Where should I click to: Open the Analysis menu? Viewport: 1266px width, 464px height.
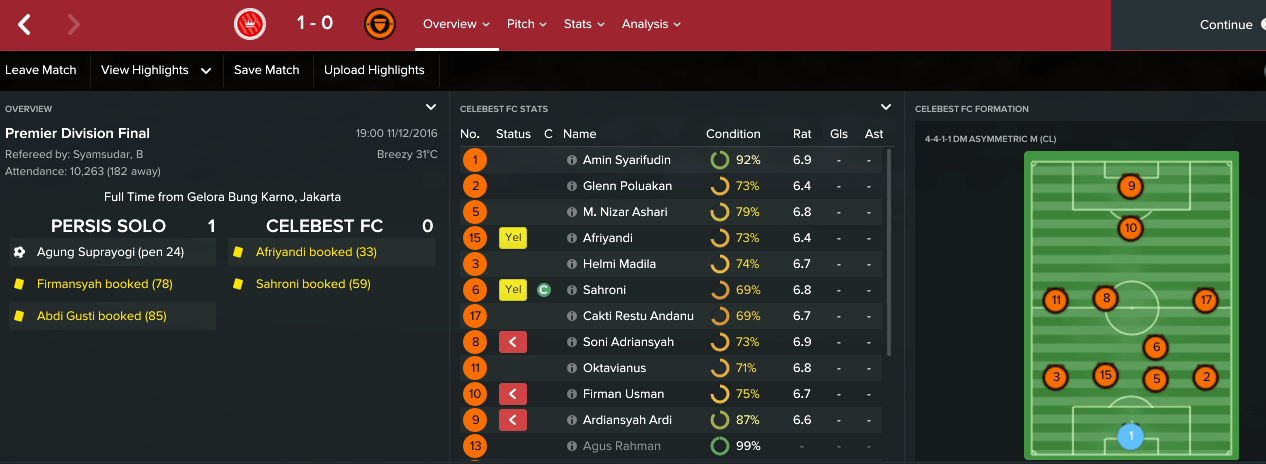click(651, 24)
